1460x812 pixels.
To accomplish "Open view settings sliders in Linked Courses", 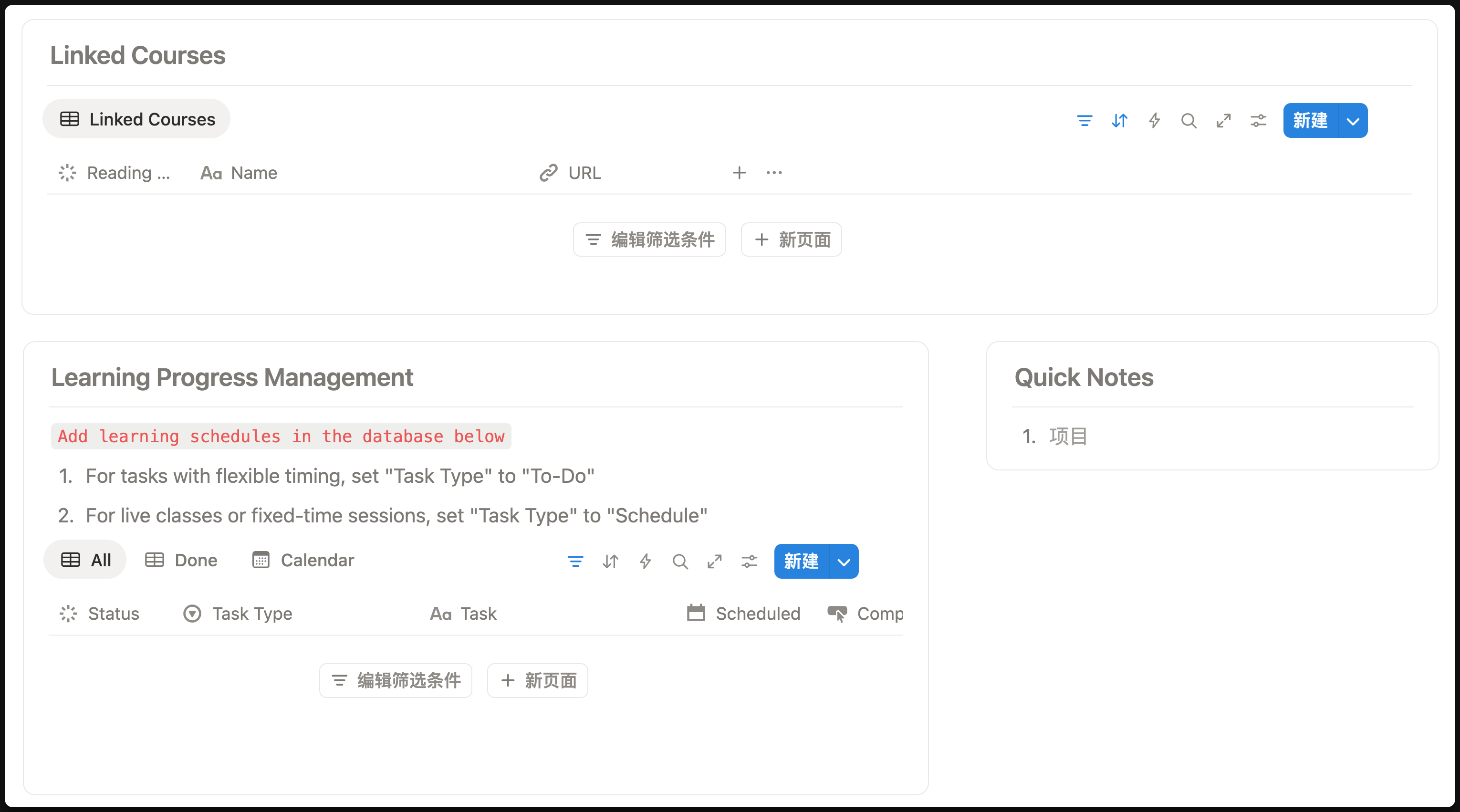I will pos(1258,121).
